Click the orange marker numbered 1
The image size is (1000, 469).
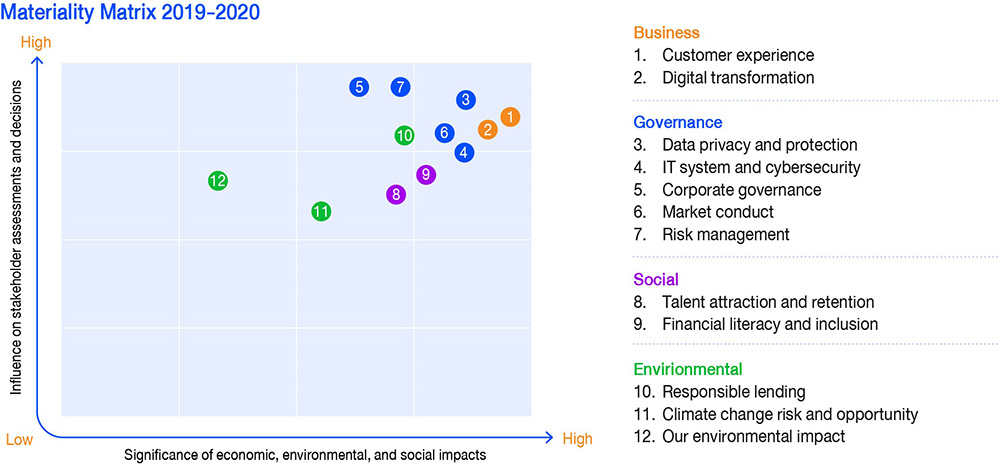[x=509, y=117]
